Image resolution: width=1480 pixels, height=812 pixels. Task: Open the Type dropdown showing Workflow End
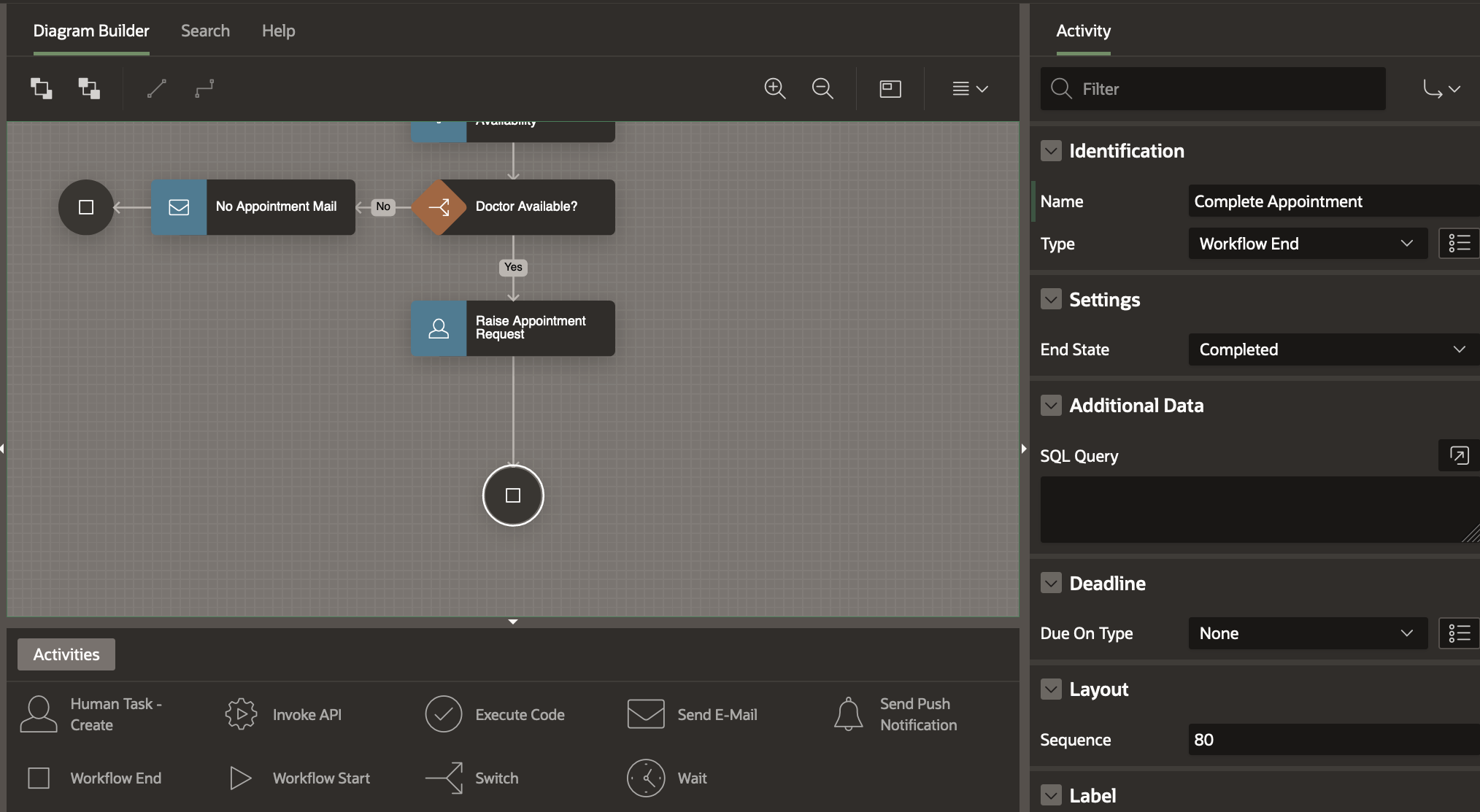click(1306, 244)
